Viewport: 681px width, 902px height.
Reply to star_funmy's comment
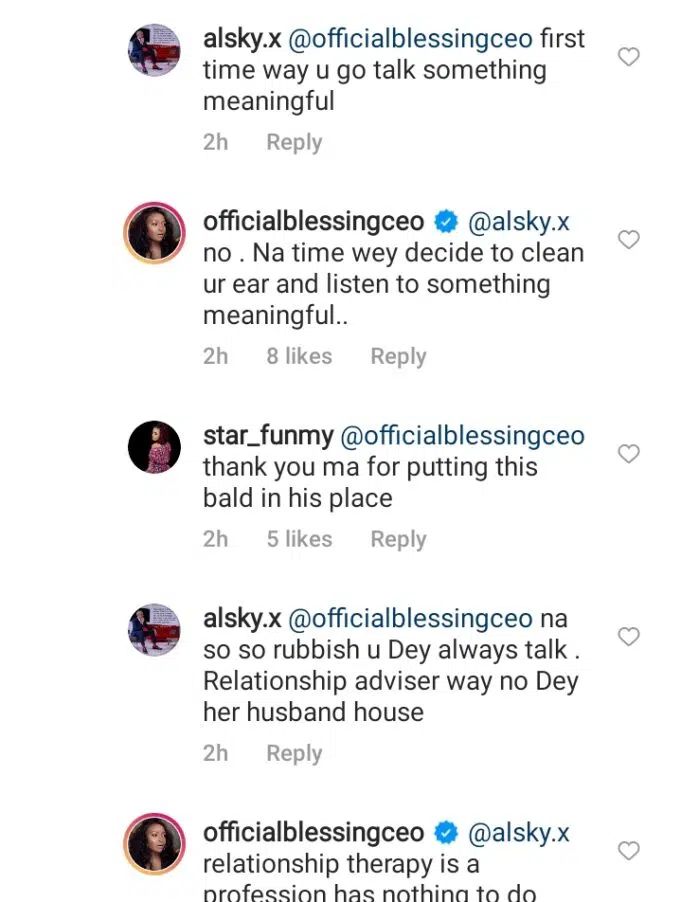(398, 539)
